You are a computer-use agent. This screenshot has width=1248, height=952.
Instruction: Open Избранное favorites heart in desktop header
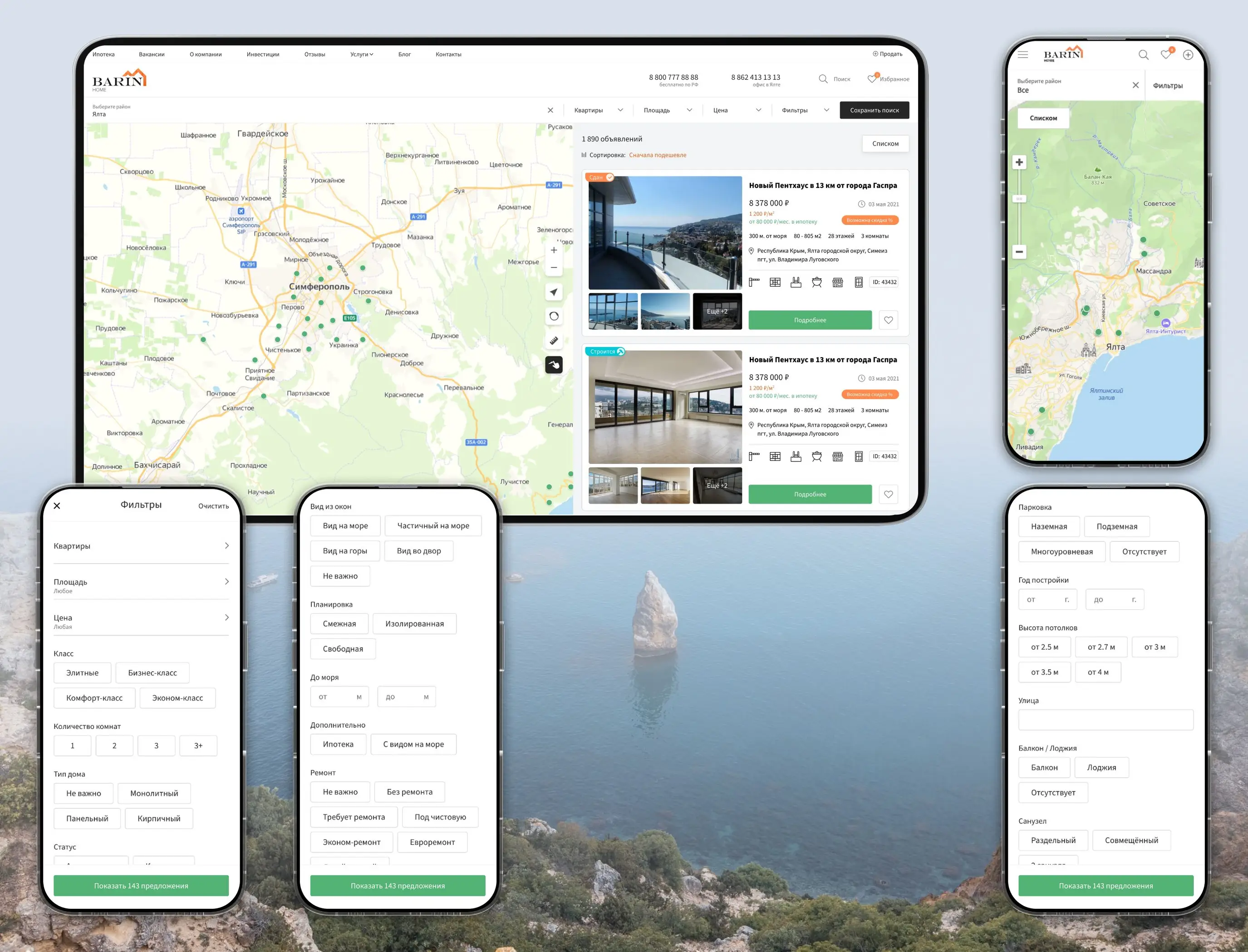872,79
